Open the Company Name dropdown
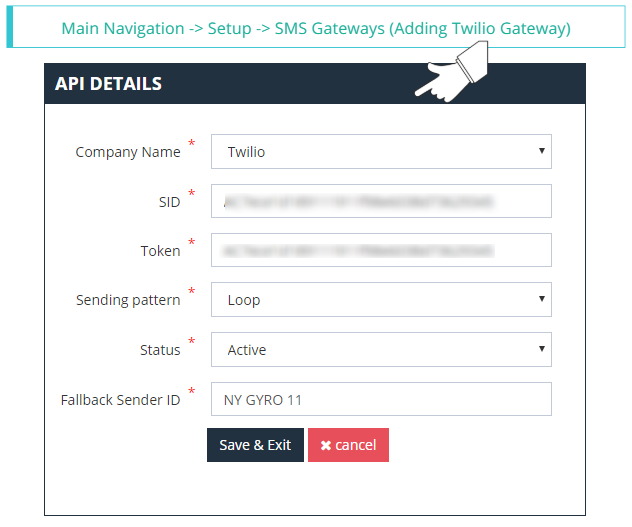 pos(381,152)
